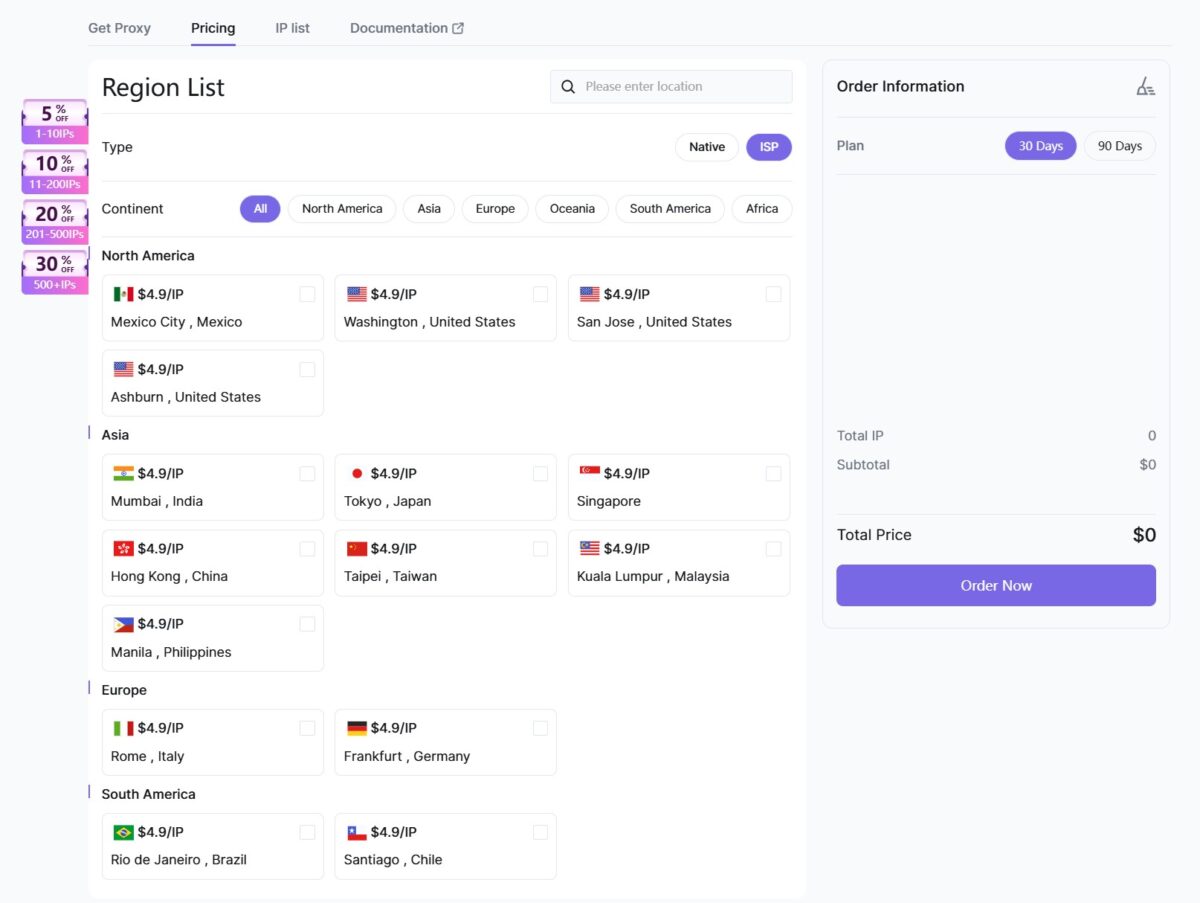The height and width of the screenshot is (903, 1200).
Task: Check the Kuala Lumpur checkbox
Action: coord(773,548)
